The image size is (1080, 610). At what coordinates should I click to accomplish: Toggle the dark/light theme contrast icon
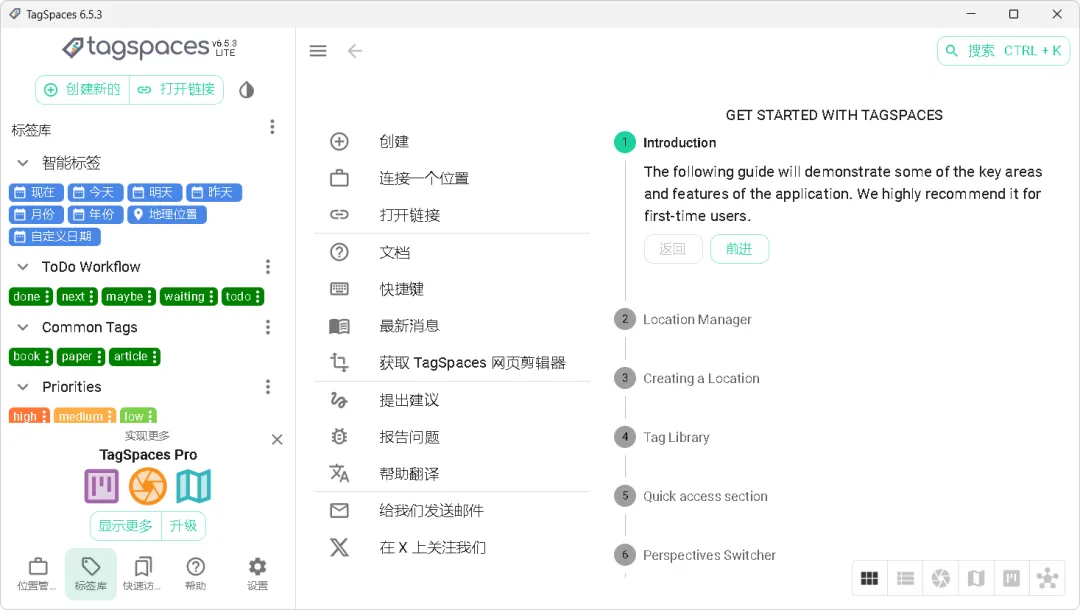pyautogui.click(x=247, y=90)
